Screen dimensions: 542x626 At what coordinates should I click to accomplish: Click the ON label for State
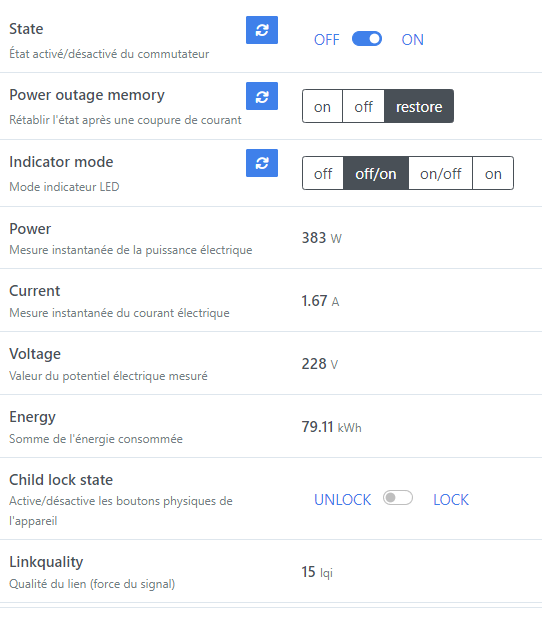412,40
